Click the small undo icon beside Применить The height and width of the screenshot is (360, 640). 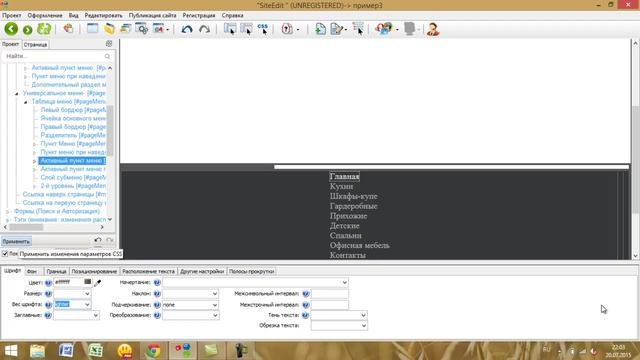98,240
